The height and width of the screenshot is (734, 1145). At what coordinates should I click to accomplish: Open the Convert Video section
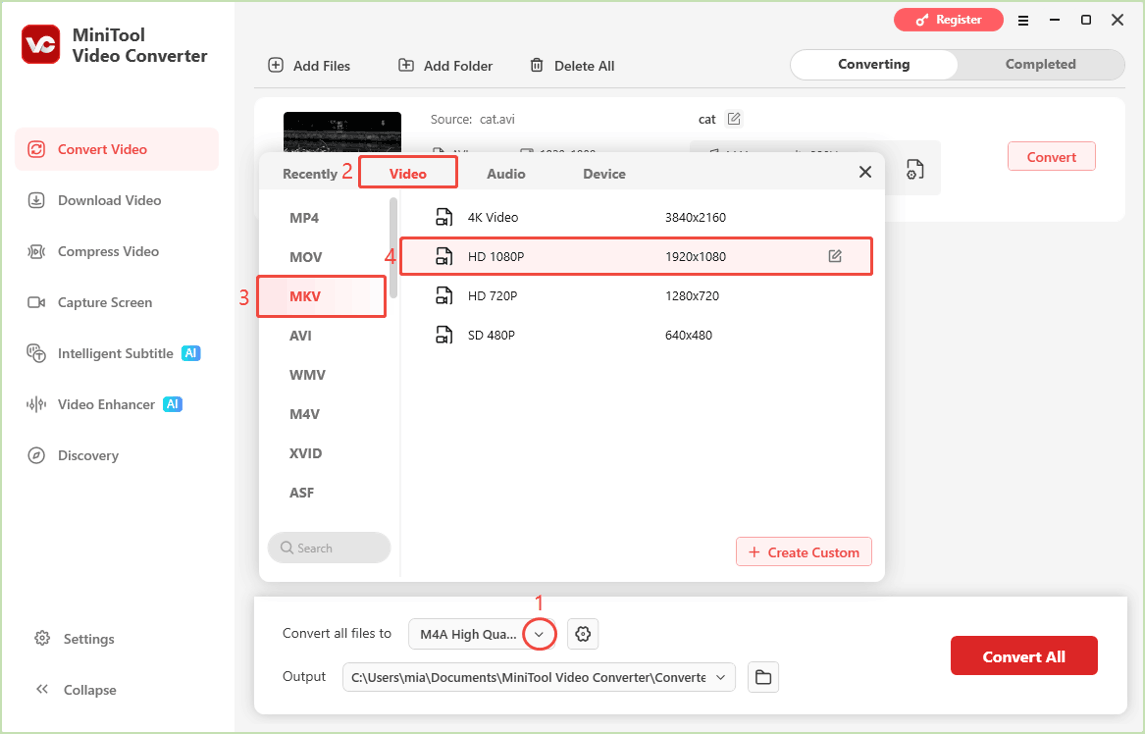(x=117, y=149)
